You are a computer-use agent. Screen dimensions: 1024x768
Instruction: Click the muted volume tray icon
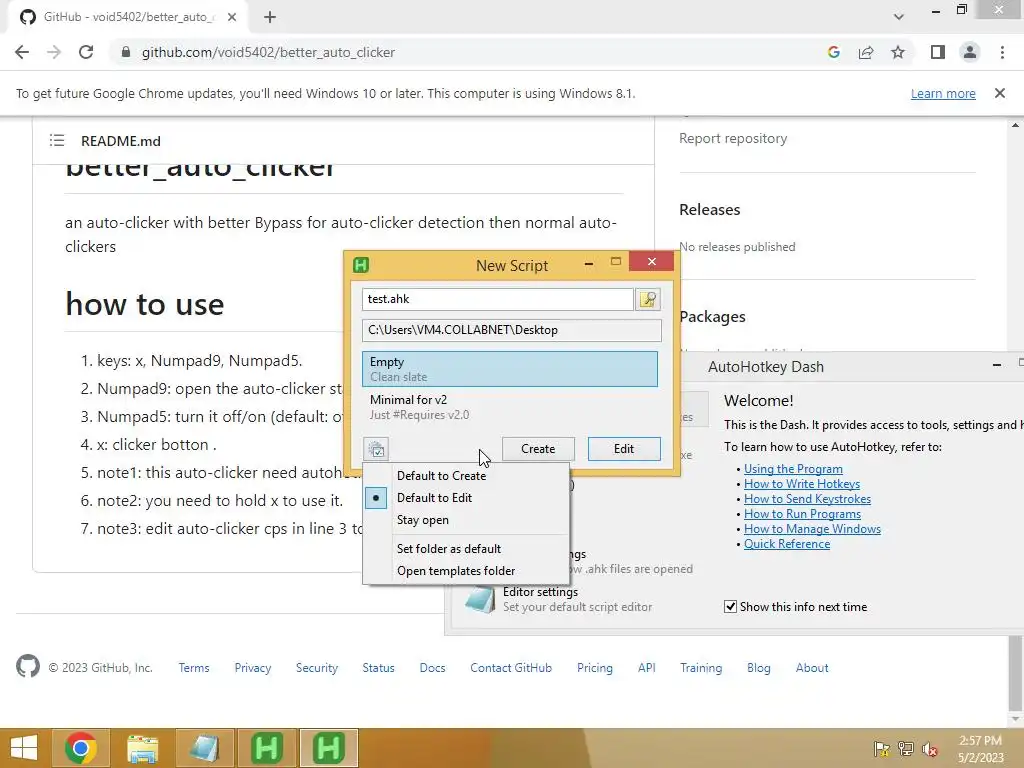930,749
